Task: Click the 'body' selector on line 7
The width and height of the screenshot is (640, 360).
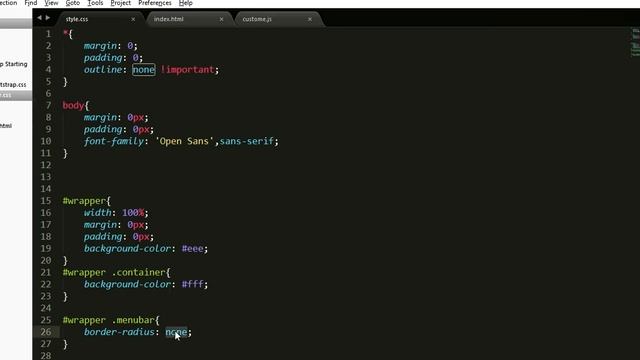Action: click(x=73, y=105)
